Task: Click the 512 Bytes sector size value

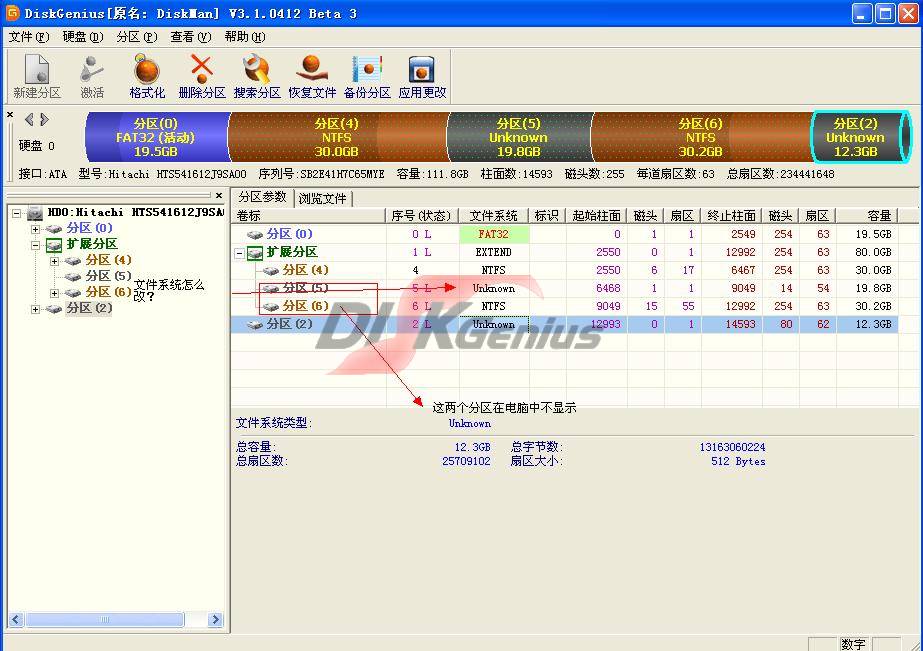Action: [x=738, y=461]
